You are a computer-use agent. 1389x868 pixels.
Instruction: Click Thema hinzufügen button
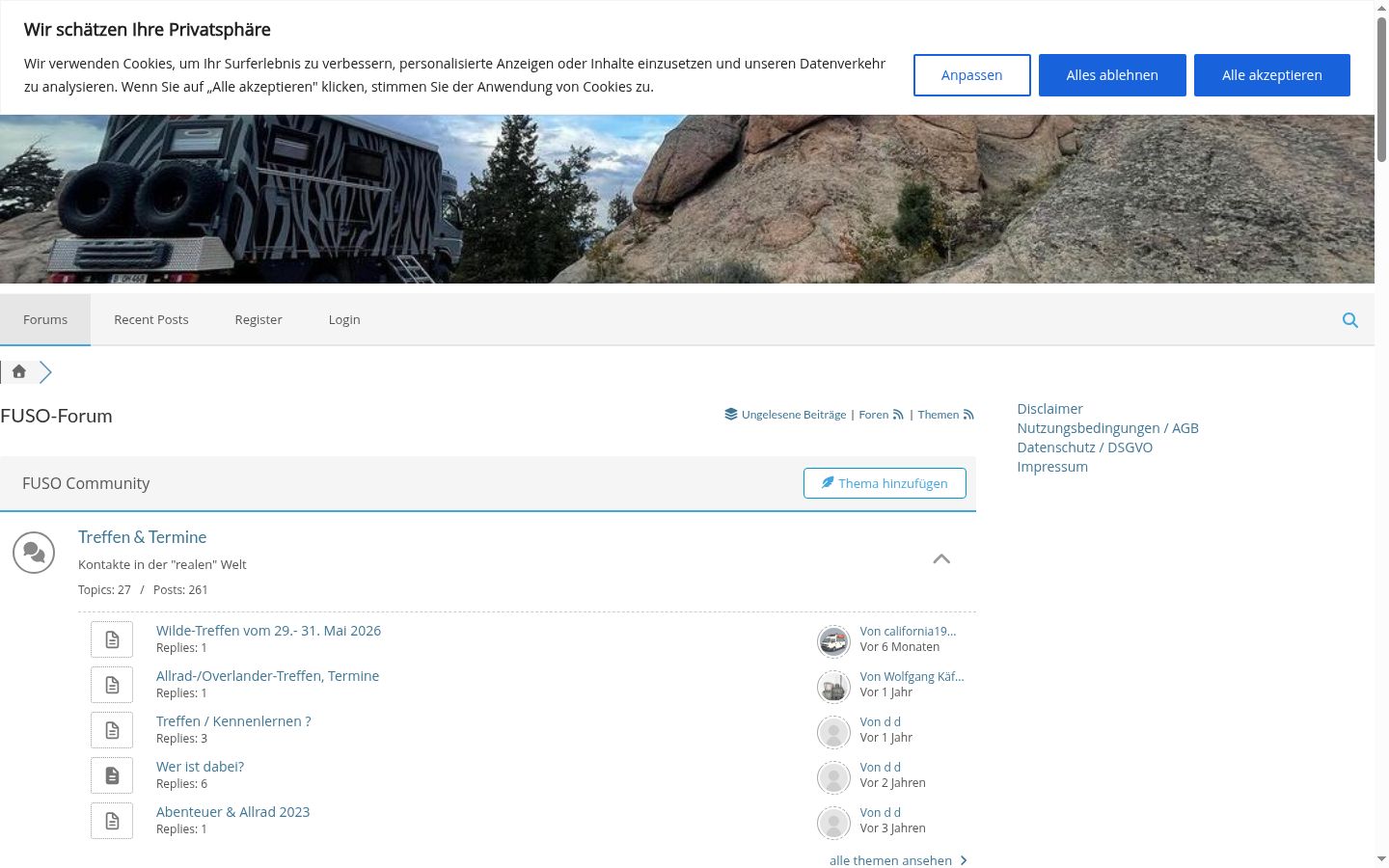(885, 483)
